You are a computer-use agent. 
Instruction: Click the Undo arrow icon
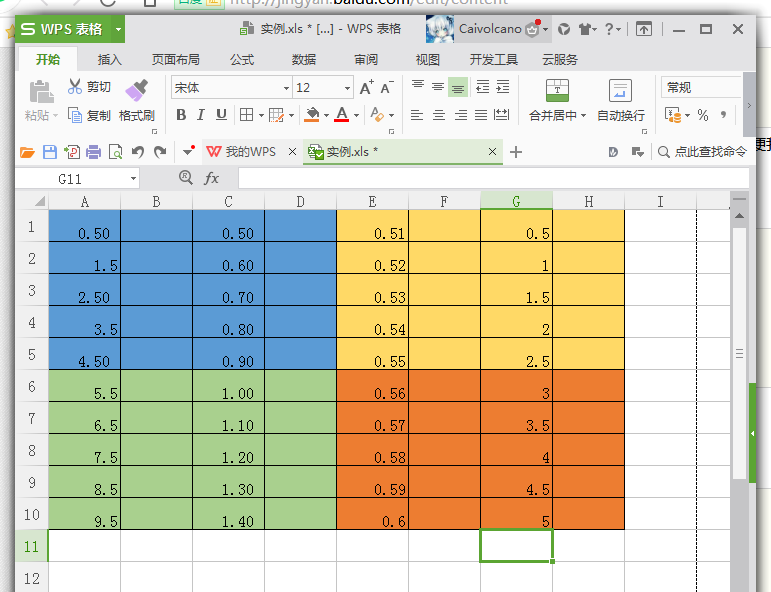click(x=138, y=152)
